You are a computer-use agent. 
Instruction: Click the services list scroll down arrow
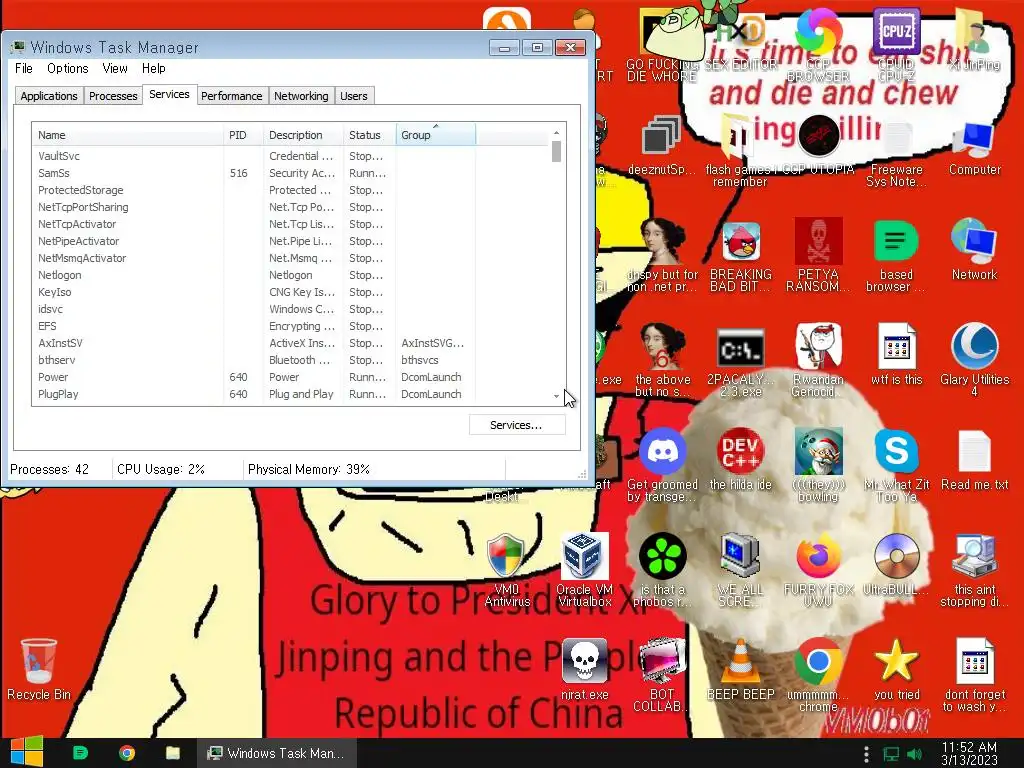(556, 396)
